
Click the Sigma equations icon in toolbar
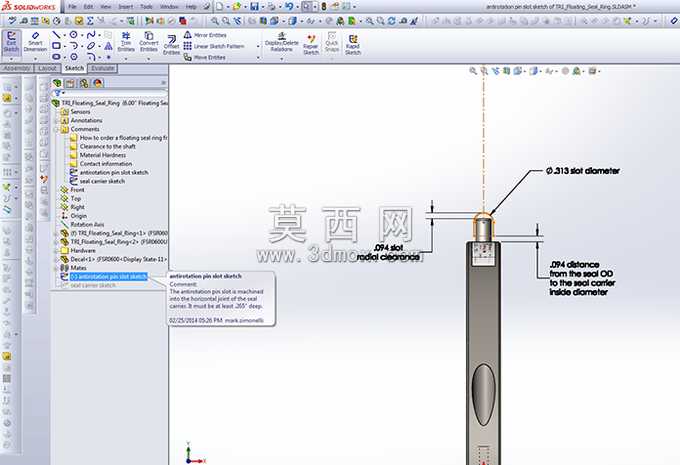[x=90, y=20]
